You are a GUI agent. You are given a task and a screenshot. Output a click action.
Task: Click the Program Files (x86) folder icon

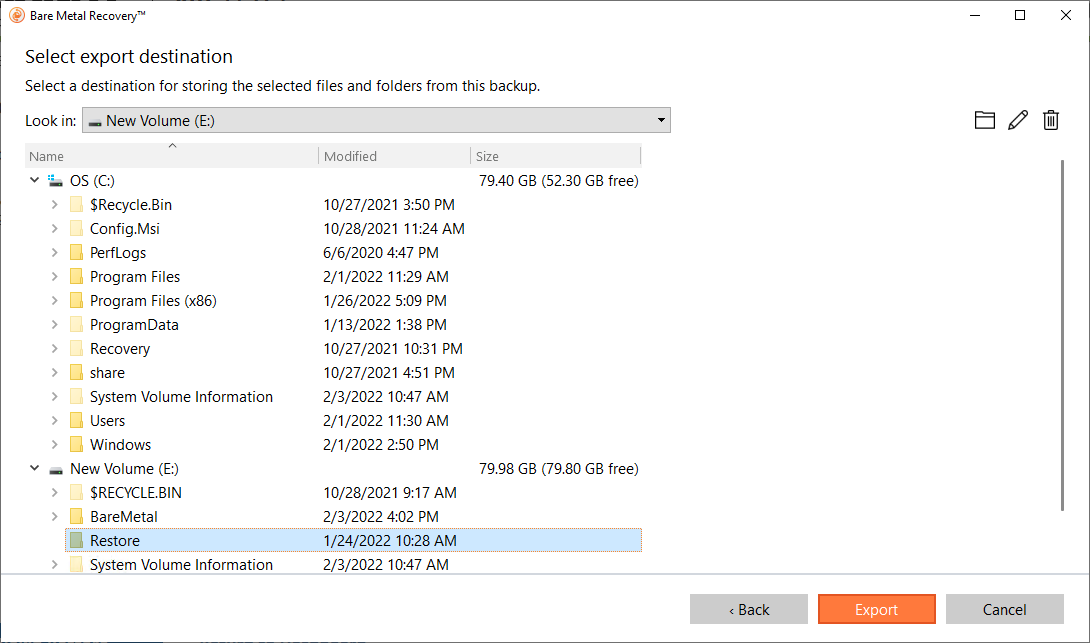coord(76,301)
